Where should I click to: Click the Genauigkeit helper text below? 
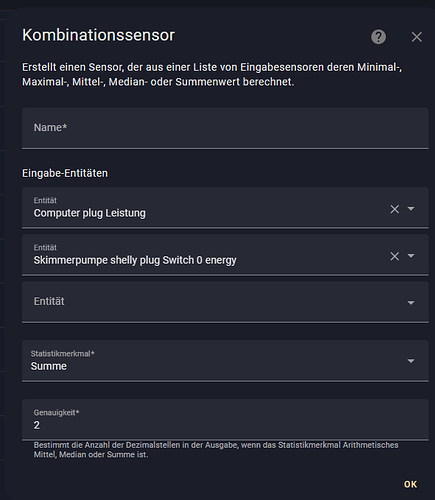pos(216,450)
